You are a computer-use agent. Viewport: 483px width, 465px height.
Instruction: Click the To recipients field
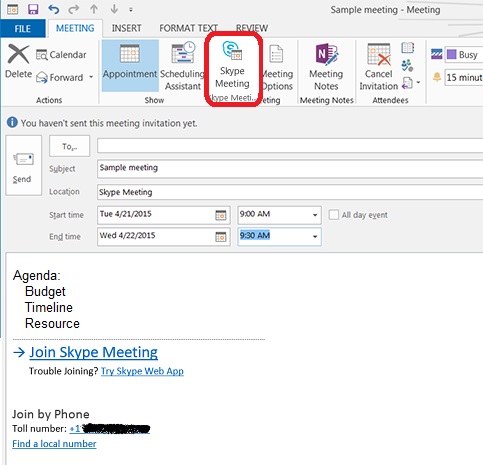pos(290,146)
